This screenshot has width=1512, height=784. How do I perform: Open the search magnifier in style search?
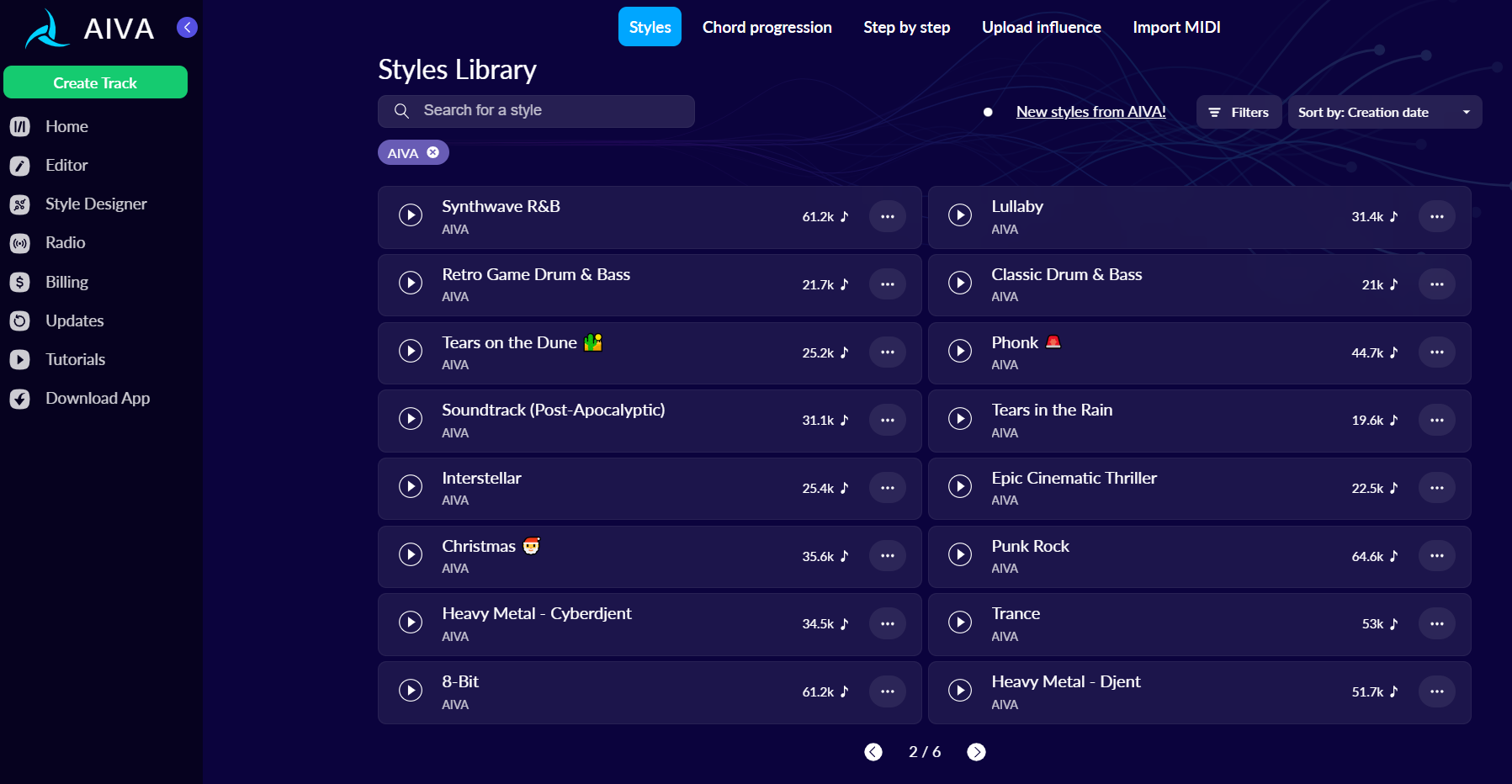[401, 110]
